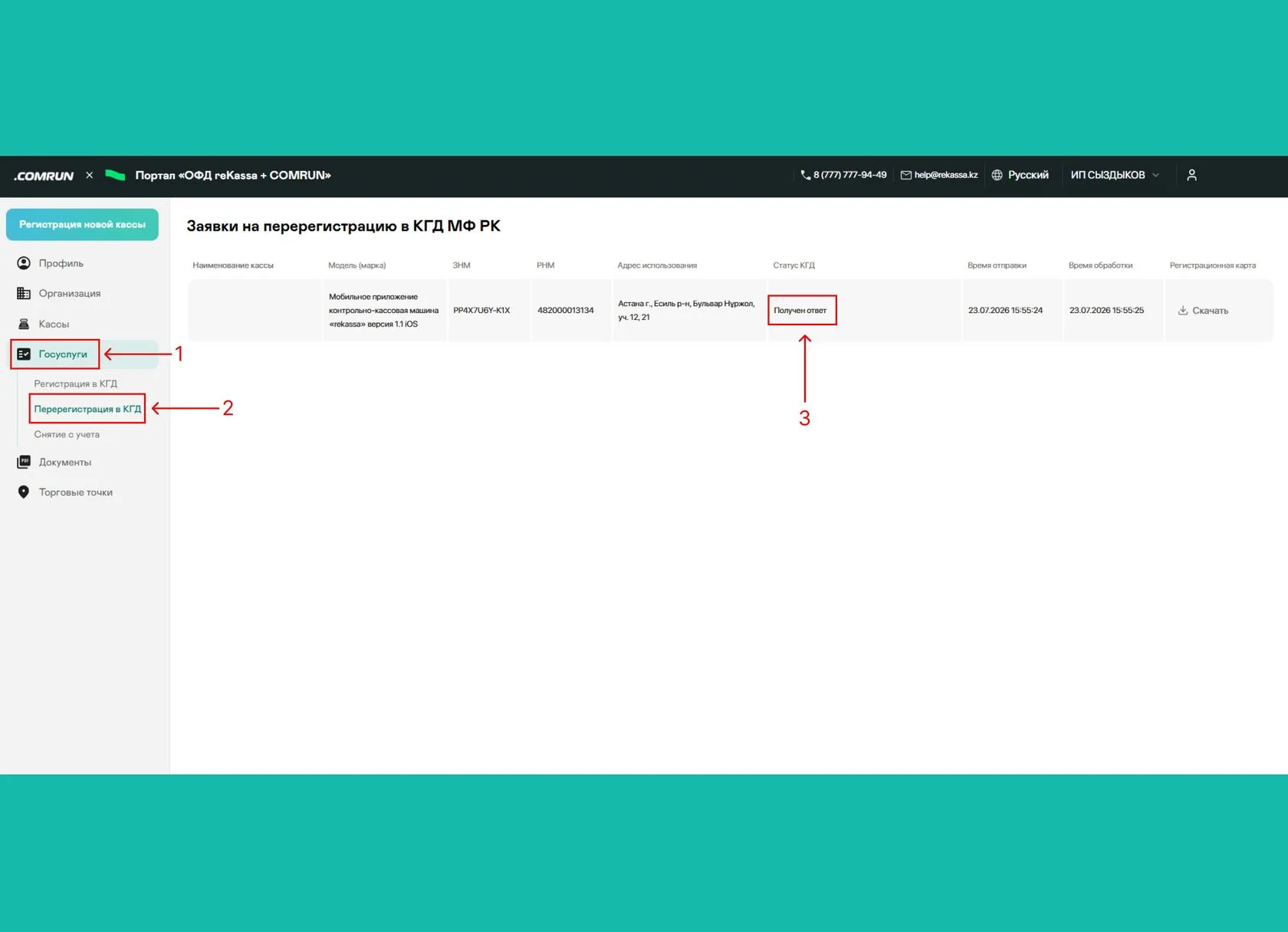Click the send time 23.07.2026 15:55:24
1288x932 pixels.
pos(1005,310)
